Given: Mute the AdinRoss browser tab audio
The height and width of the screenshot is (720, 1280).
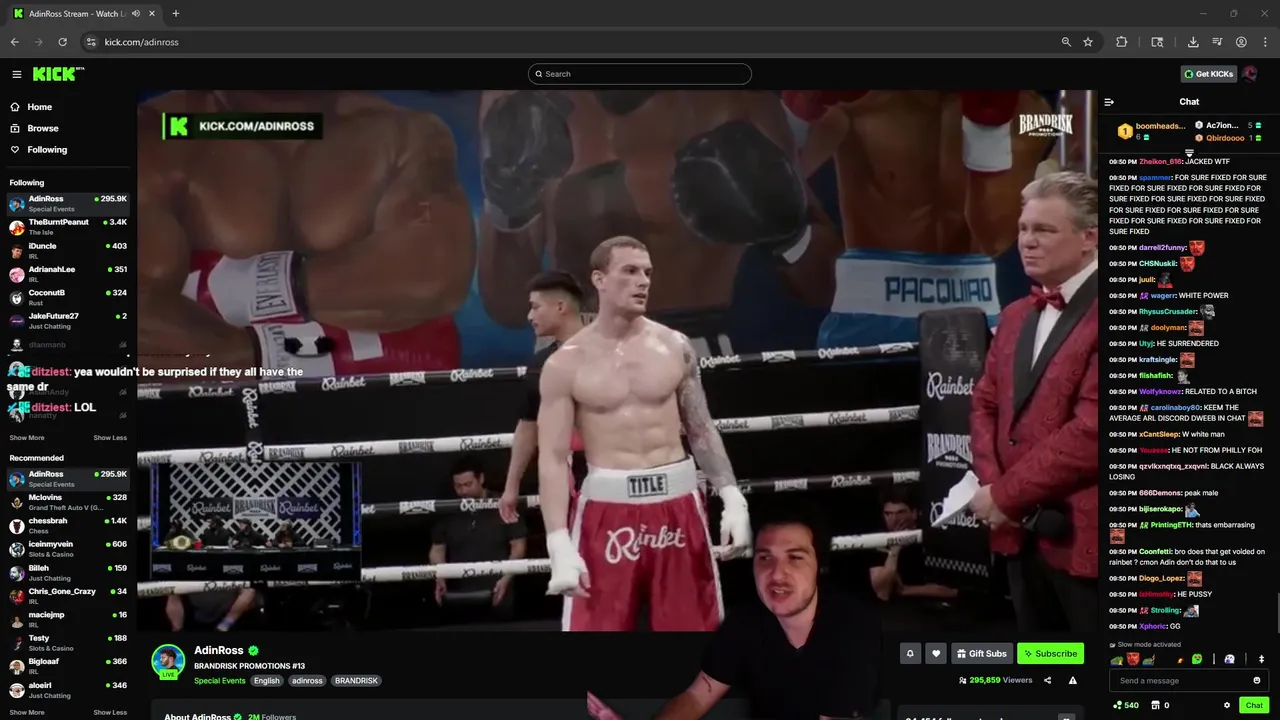Looking at the screenshot, I should point(136,14).
